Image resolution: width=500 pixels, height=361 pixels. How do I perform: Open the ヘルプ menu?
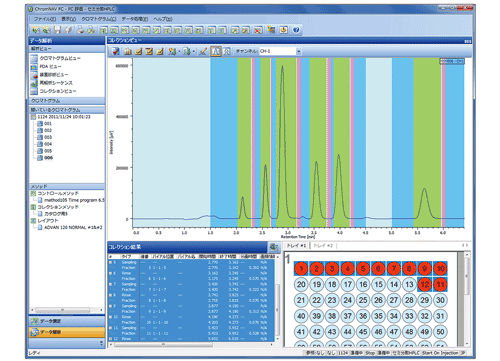[x=163, y=19]
